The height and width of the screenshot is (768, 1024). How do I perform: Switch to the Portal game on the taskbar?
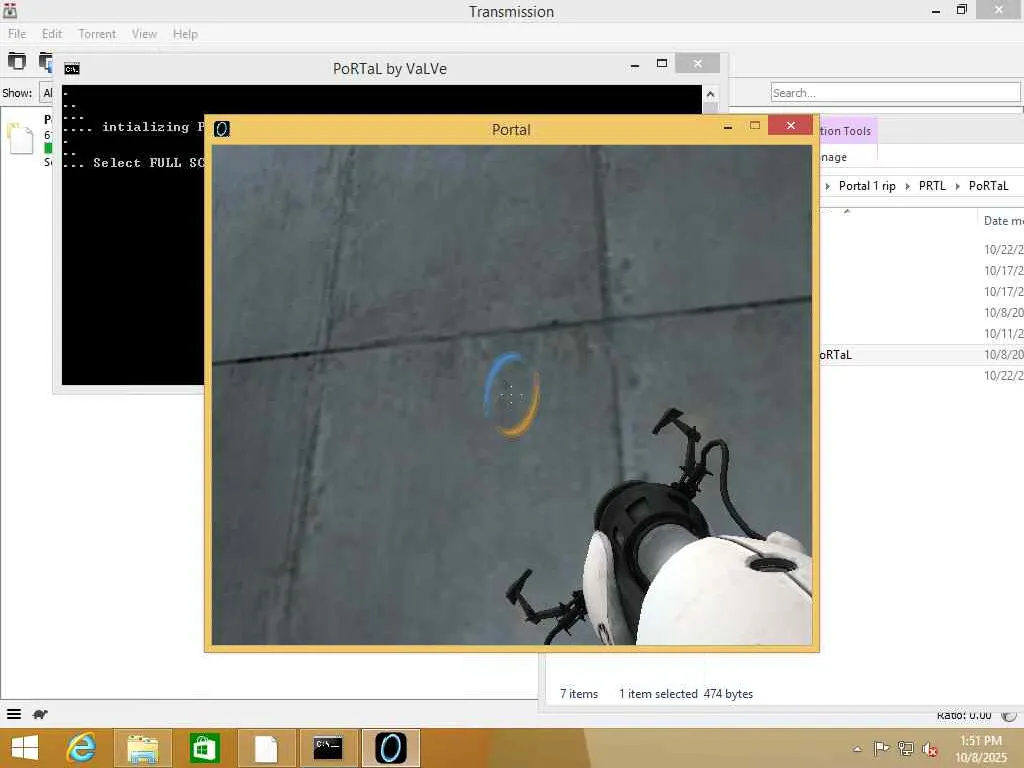[x=391, y=748]
